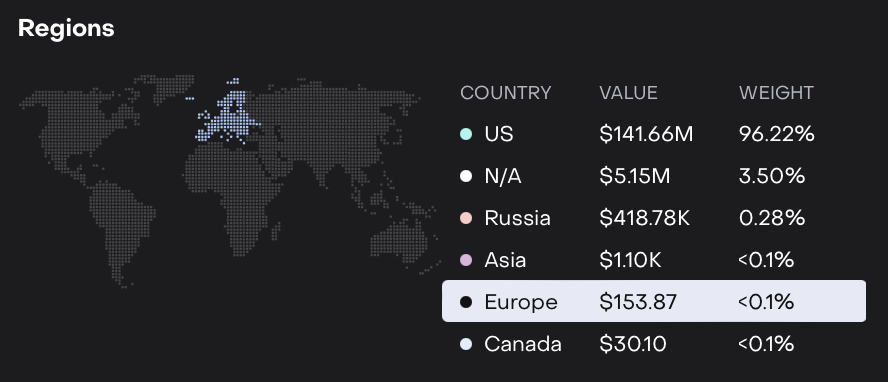Click the Asia purple color dot

(x=466, y=260)
